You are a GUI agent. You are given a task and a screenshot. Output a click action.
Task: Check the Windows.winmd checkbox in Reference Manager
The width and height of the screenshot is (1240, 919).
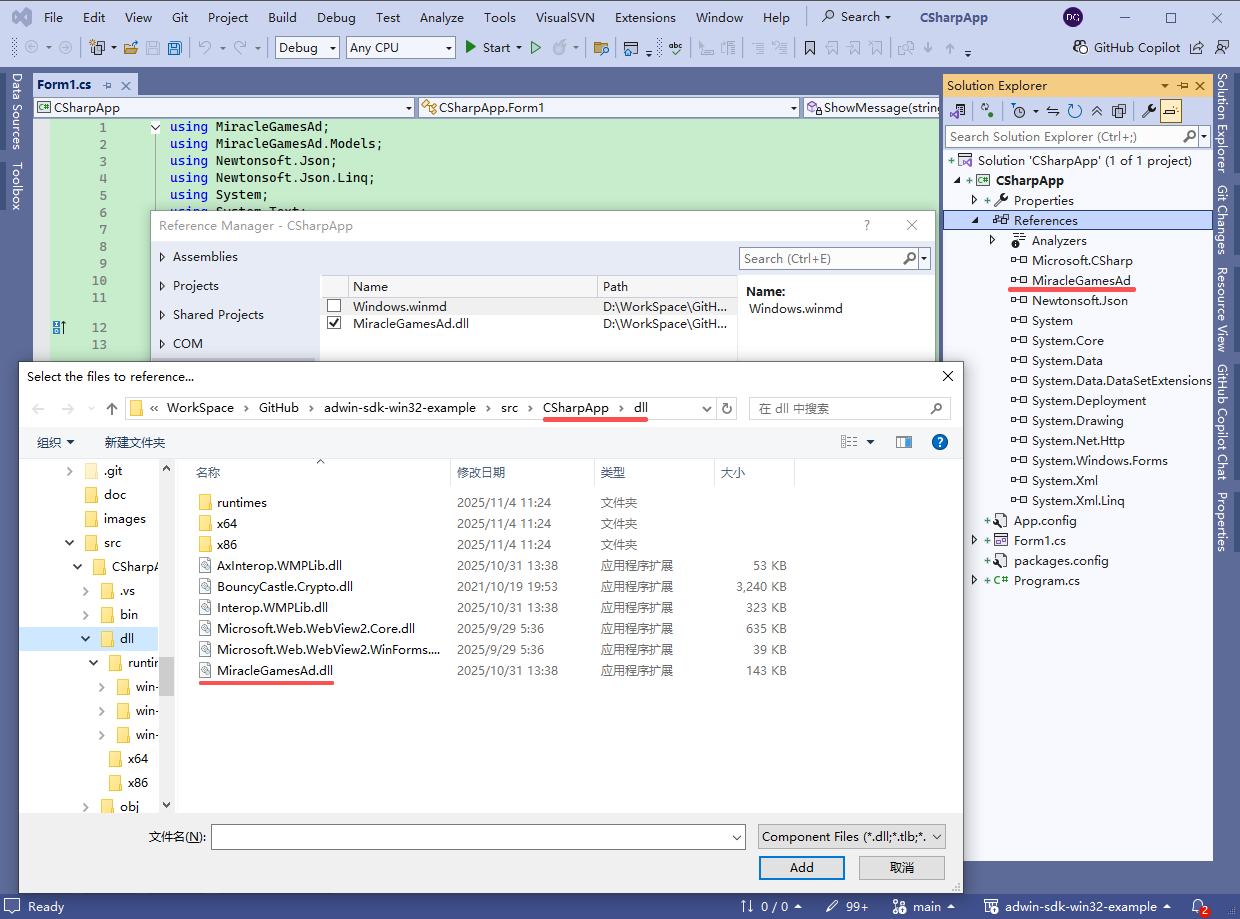point(336,306)
